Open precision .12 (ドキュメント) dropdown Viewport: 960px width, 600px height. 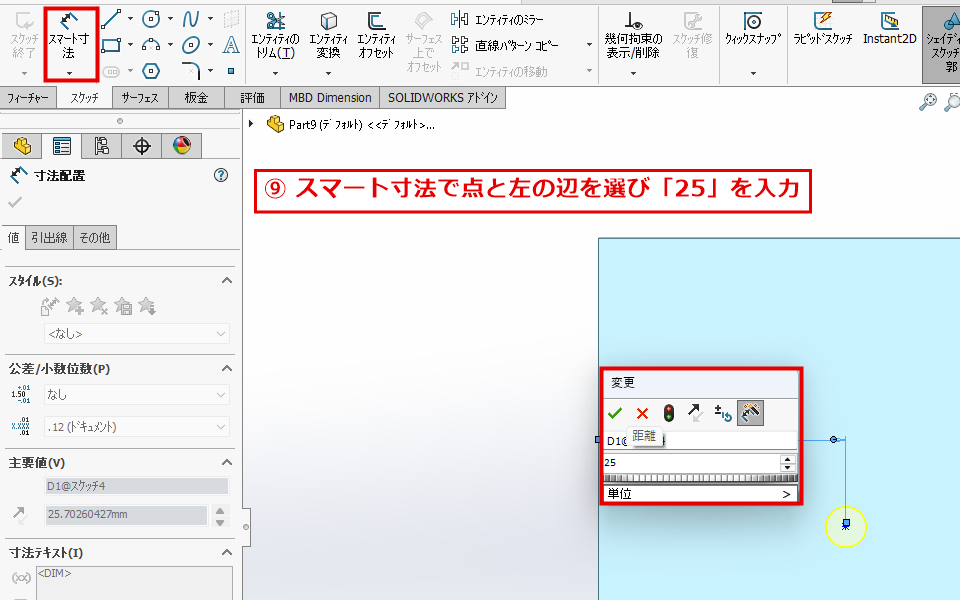[x=137, y=427]
